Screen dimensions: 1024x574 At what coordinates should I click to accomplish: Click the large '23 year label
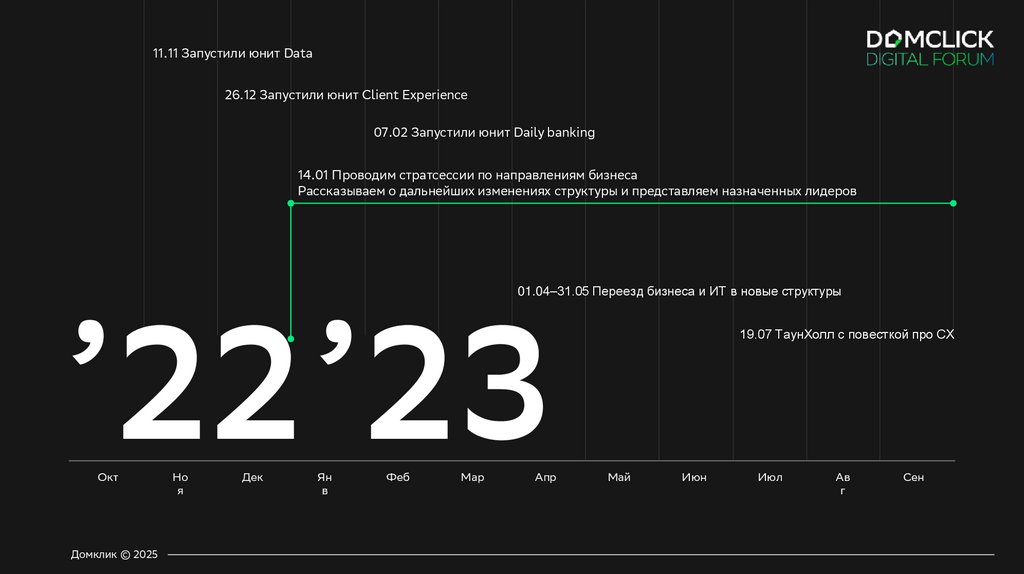coord(432,380)
